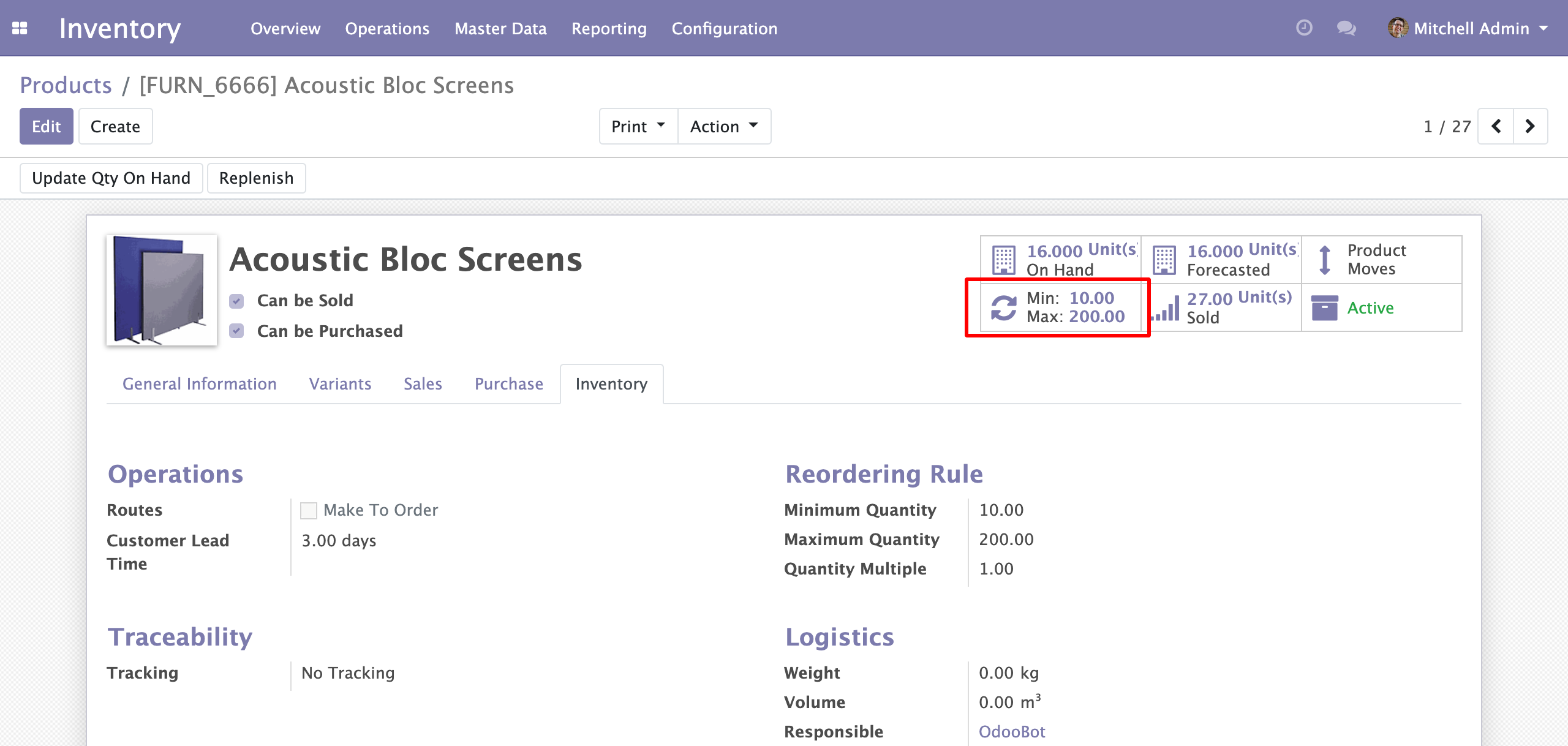1568x746 pixels.
Task: Open the Configuration menu
Action: point(724,28)
